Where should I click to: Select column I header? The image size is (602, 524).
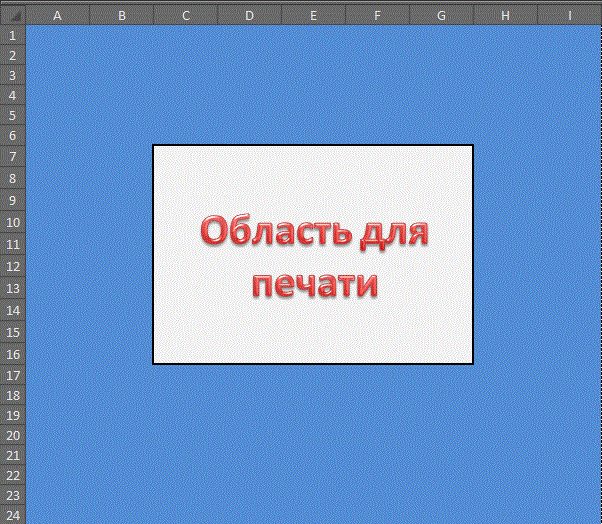coord(569,16)
